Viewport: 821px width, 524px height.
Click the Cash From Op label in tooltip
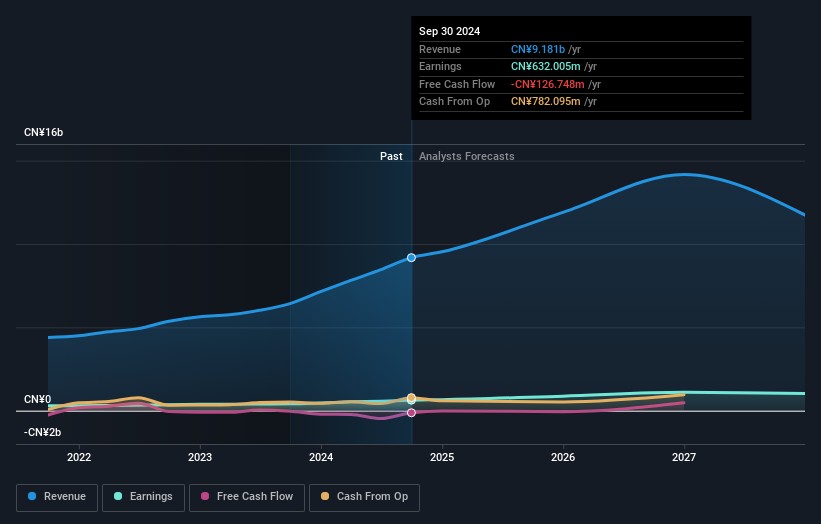pyautogui.click(x=454, y=102)
